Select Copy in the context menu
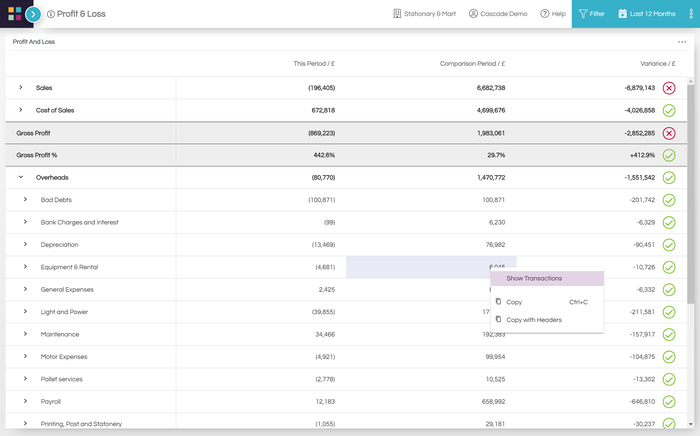The width and height of the screenshot is (700, 436). click(x=547, y=302)
